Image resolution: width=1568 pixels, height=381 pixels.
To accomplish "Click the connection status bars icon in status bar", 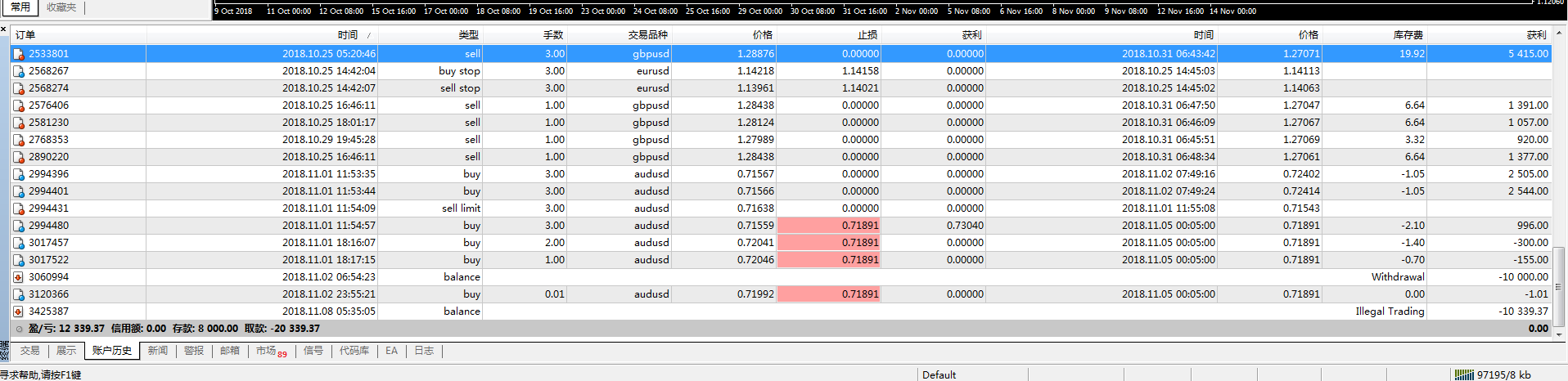I will click(x=1463, y=374).
